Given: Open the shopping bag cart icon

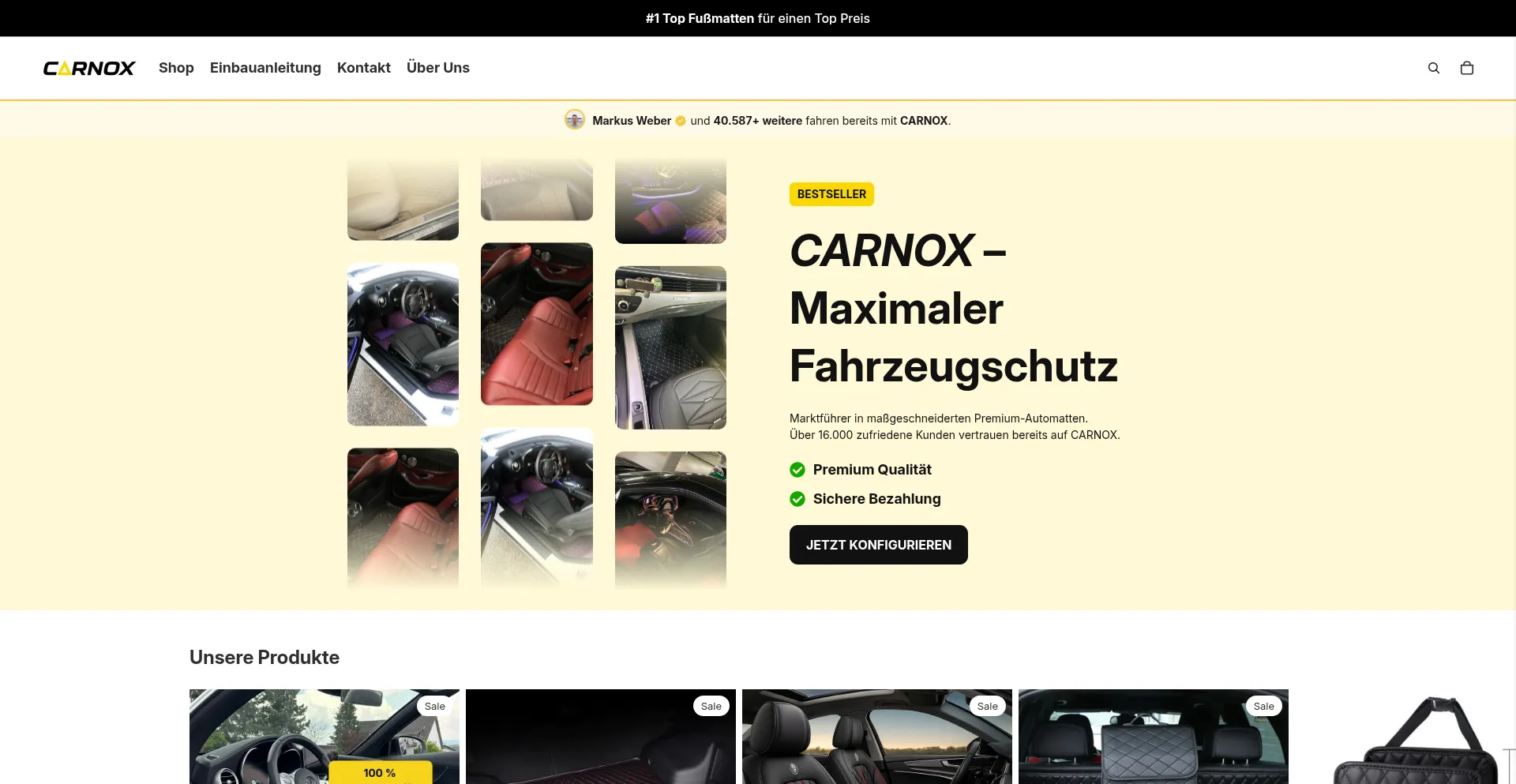Looking at the screenshot, I should click(x=1467, y=68).
